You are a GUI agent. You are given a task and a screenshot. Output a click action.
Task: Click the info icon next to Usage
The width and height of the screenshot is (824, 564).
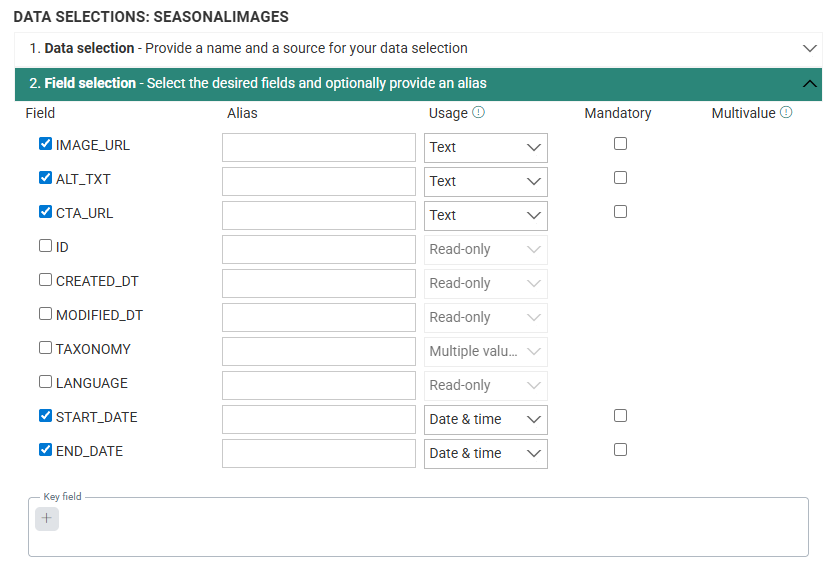[478, 113]
